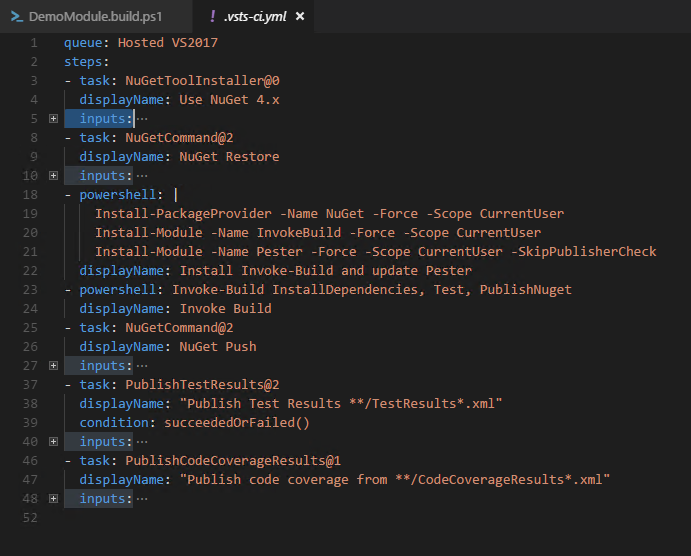This screenshot has height=556, width=691.
Task: Click the folded ellipsis after inputs on line 5
Action: click(x=142, y=119)
